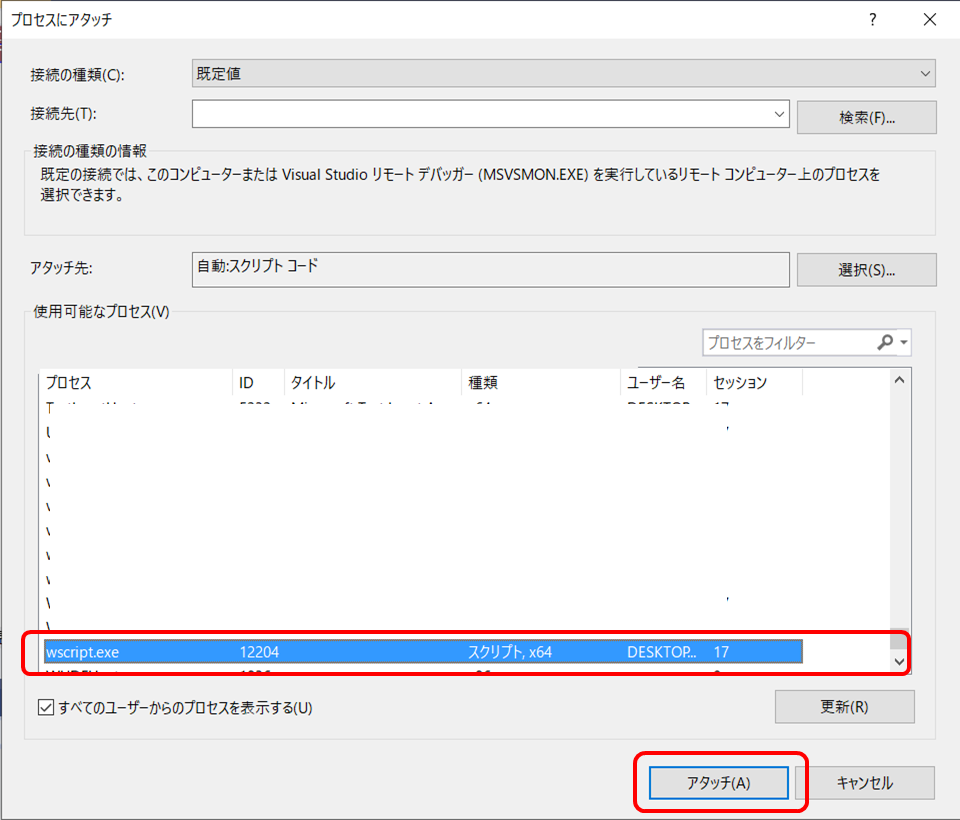
Task: Open the 接続先 combo box dropdown arrow
Action: (x=778, y=113)
